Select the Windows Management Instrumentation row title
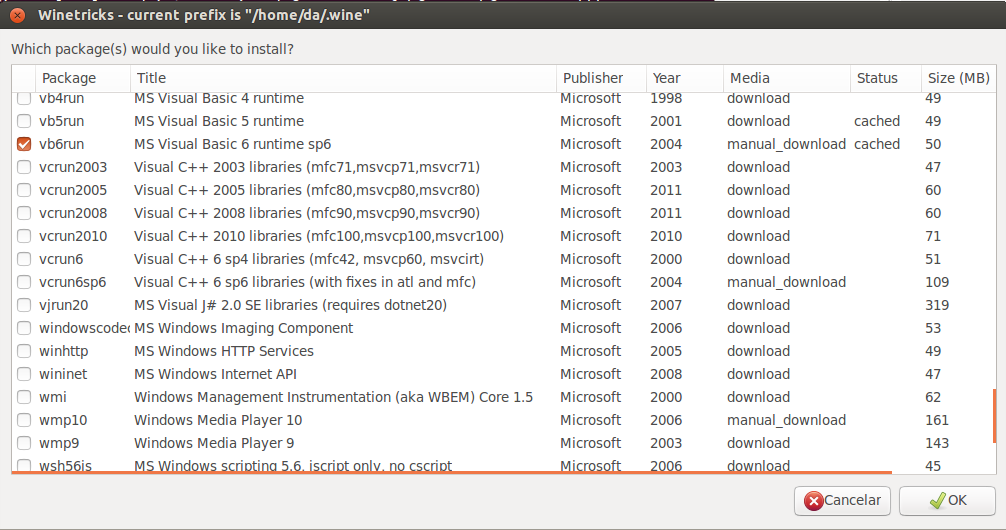The height and width of the screenshot is (530, 1006). tap(334, 397)
